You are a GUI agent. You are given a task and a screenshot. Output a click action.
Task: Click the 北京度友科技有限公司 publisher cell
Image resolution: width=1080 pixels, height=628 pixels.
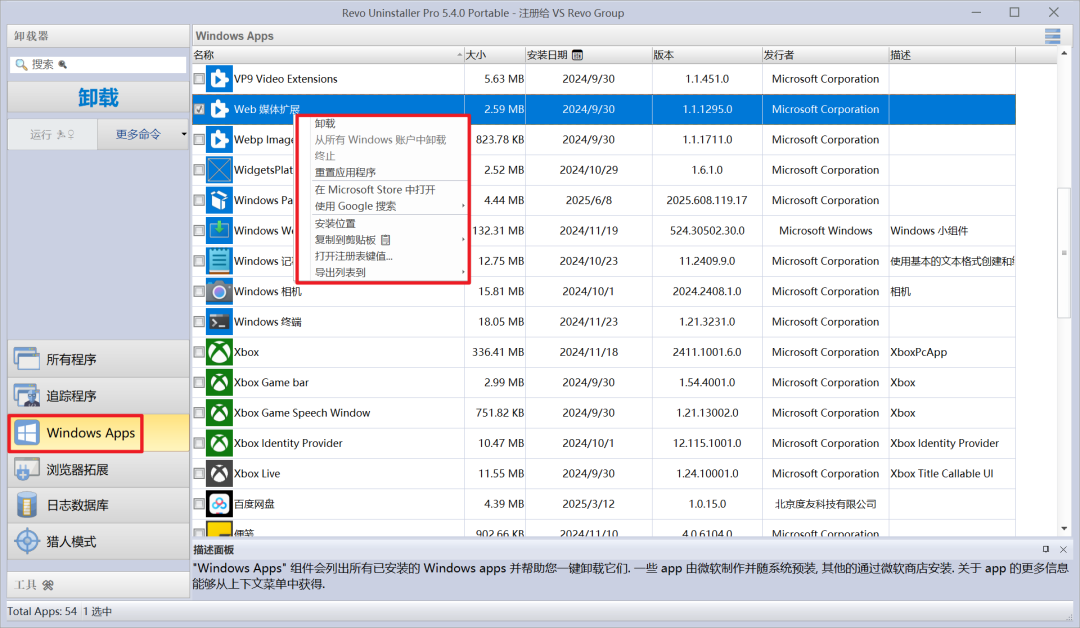tap(825, 504)
